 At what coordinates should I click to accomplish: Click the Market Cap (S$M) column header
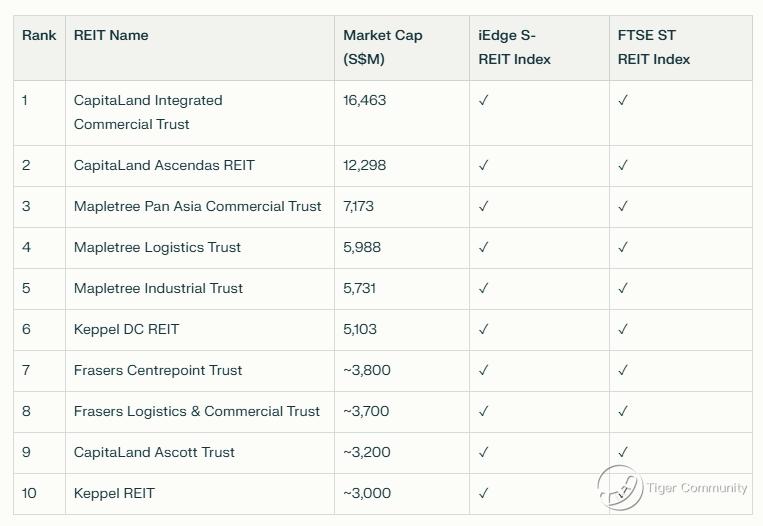pos(382,47)
